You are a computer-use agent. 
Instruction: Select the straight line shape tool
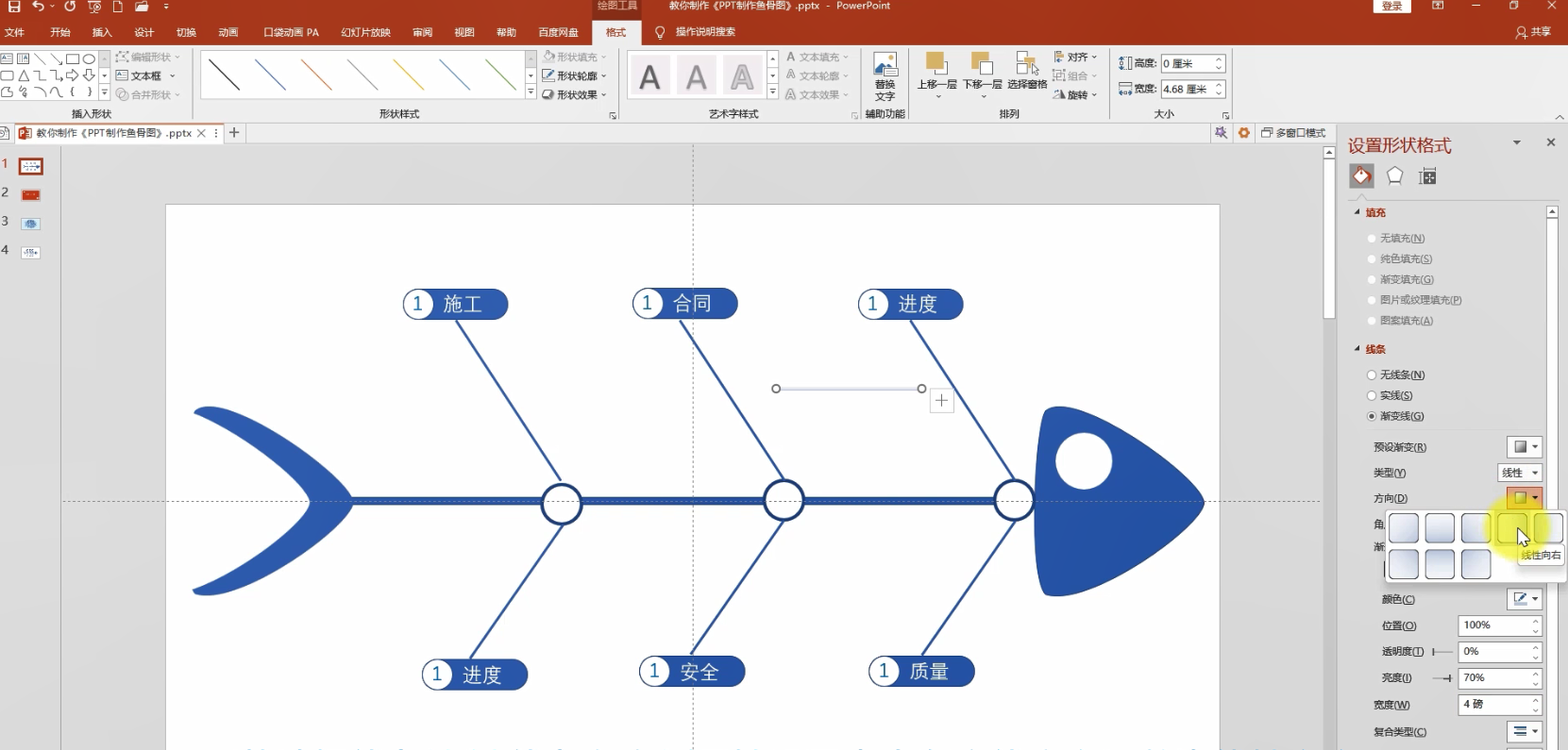[40, 58]
